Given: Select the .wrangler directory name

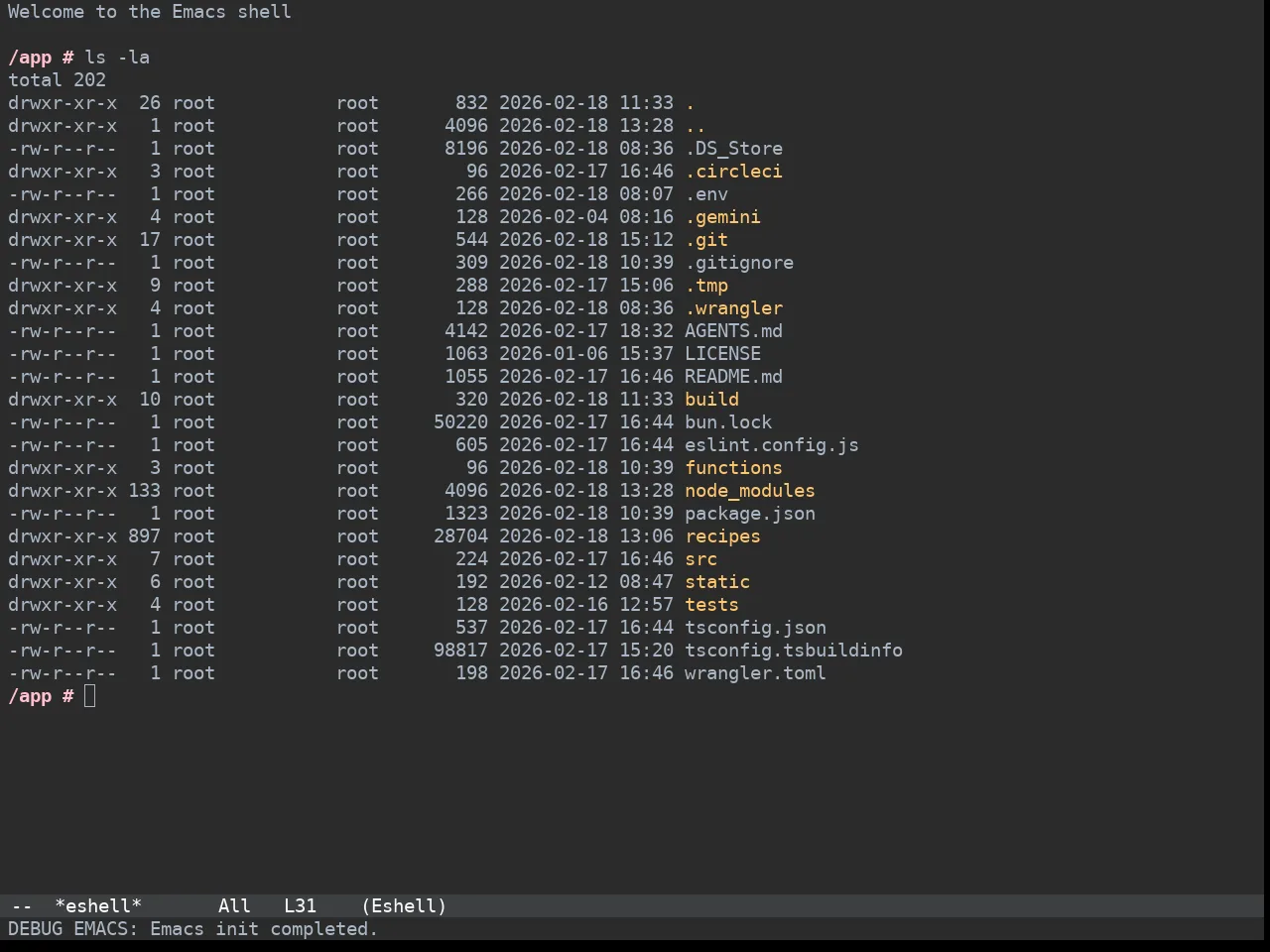Looking at the screenshot, I should [x=733, y=308].
